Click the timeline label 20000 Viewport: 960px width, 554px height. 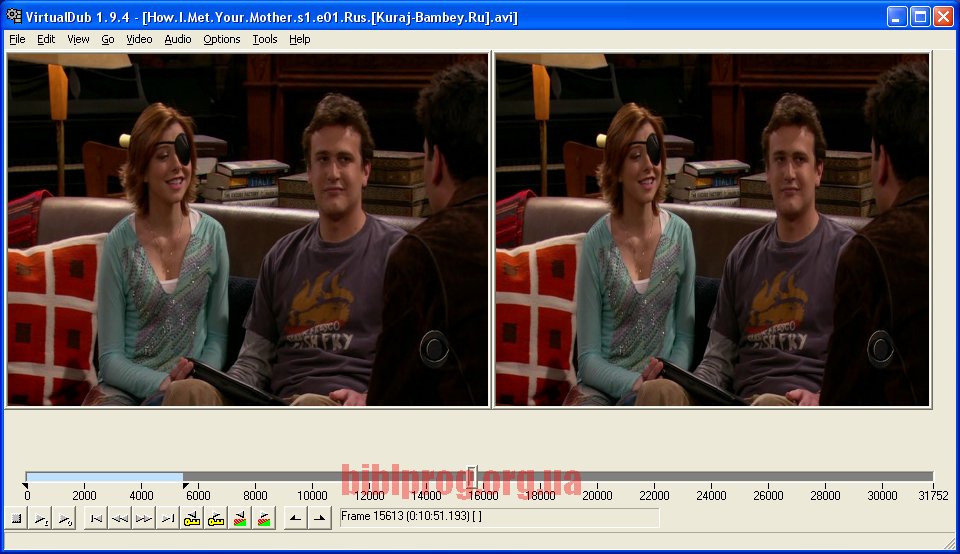click(x=597, y=496)
